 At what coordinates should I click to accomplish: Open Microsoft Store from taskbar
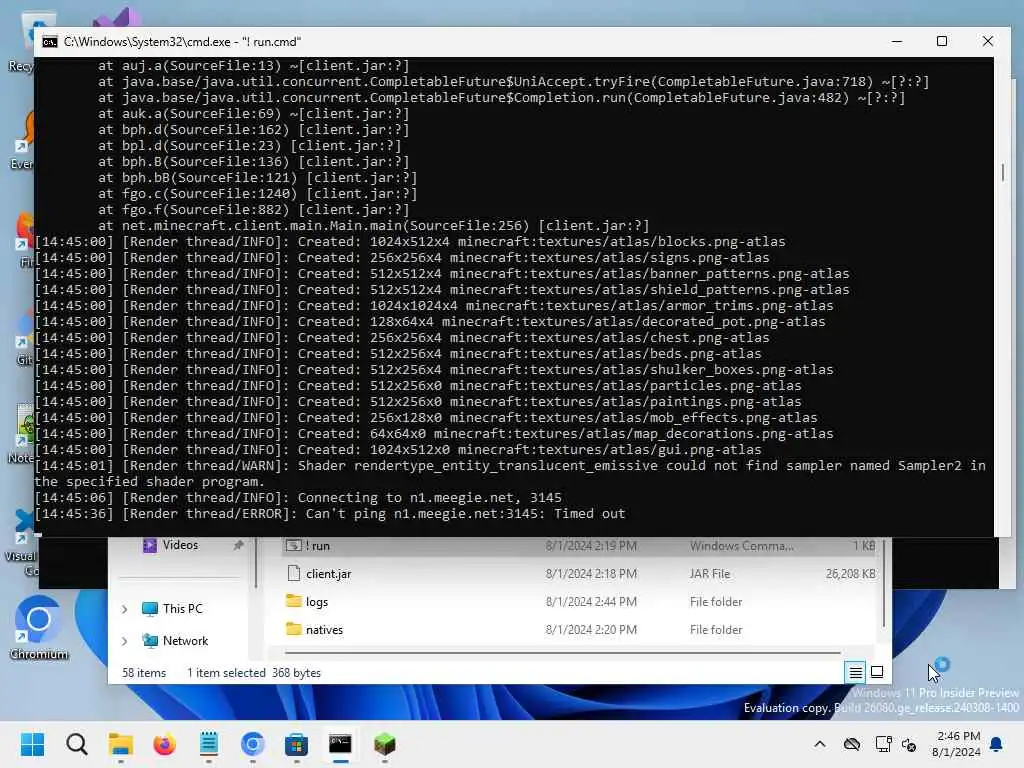click(296, 744)
